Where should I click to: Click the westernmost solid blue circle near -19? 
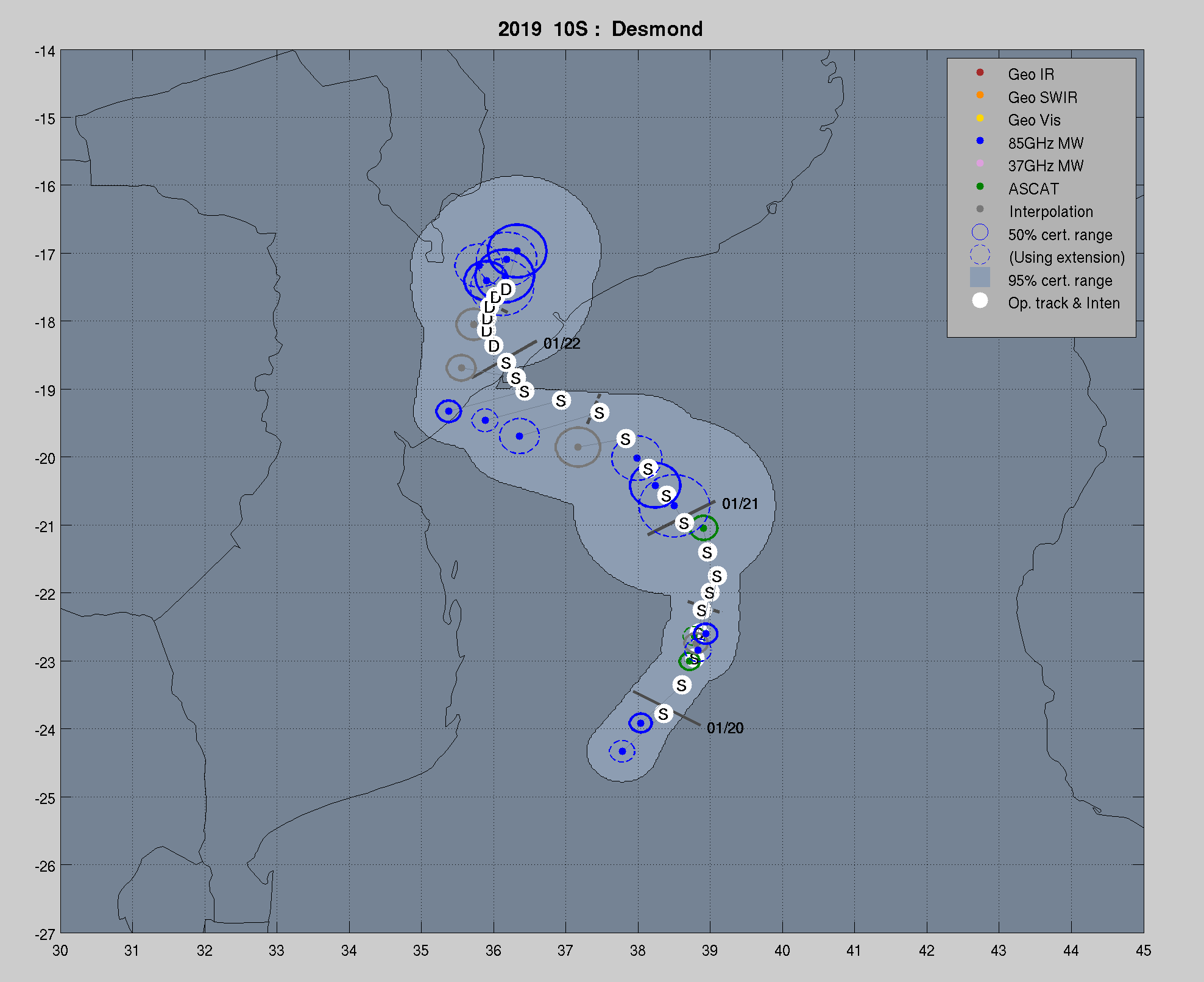(448, 411)
